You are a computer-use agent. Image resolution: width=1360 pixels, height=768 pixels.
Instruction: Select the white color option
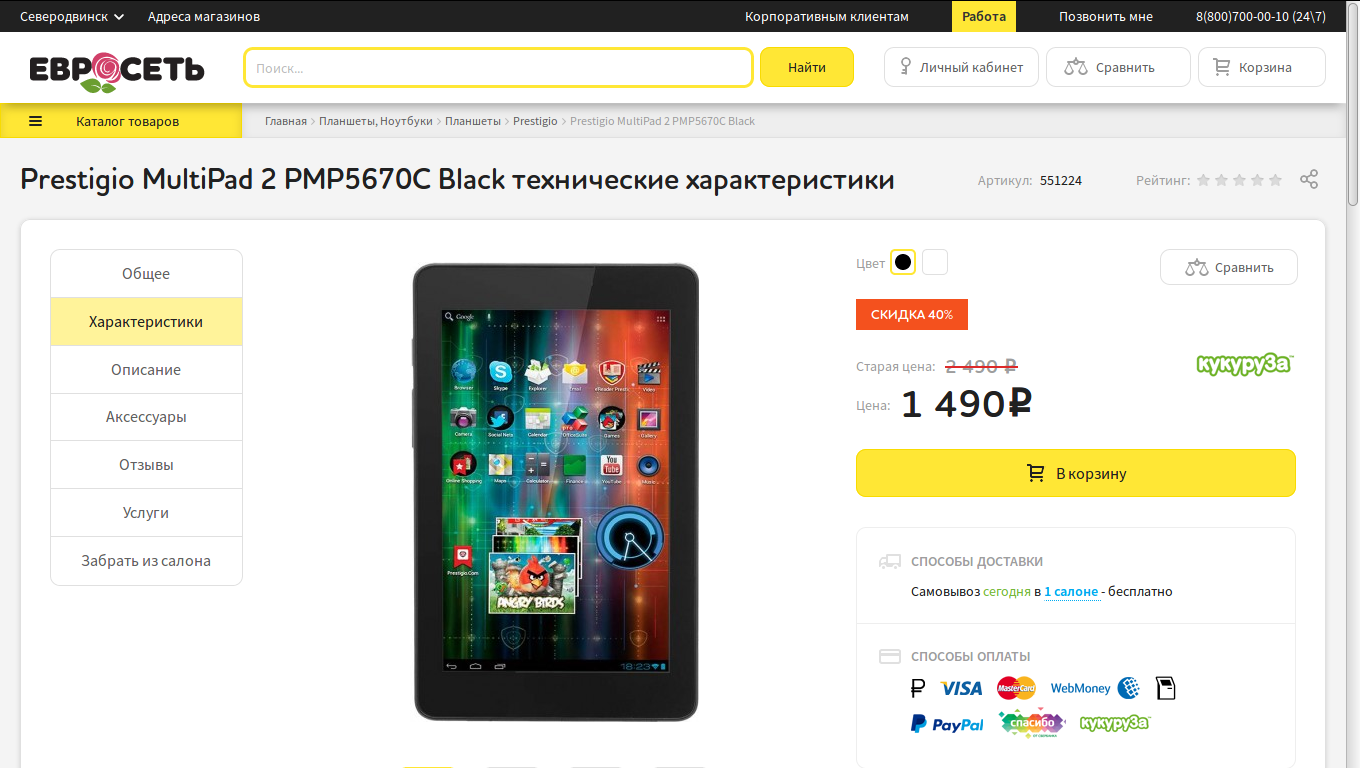pos(935,262)
